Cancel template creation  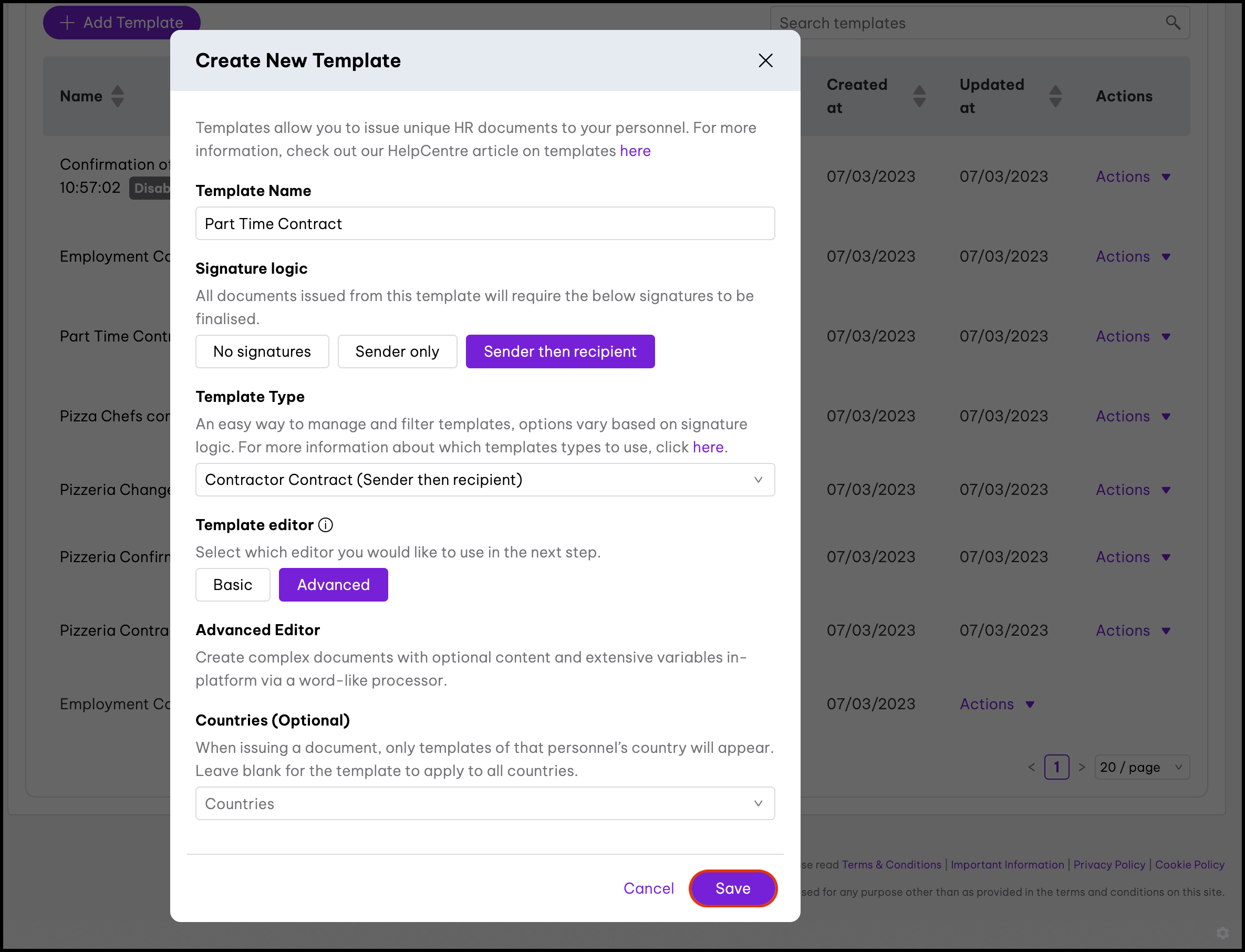coord(649,888)
